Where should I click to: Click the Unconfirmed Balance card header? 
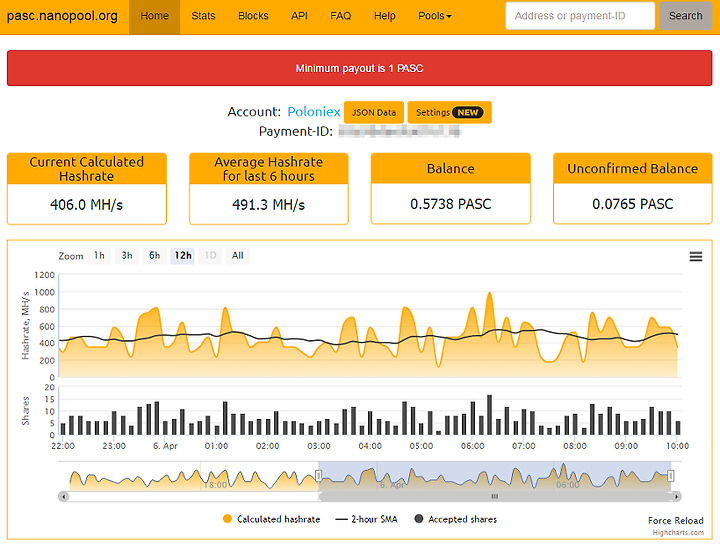[633, 169]
